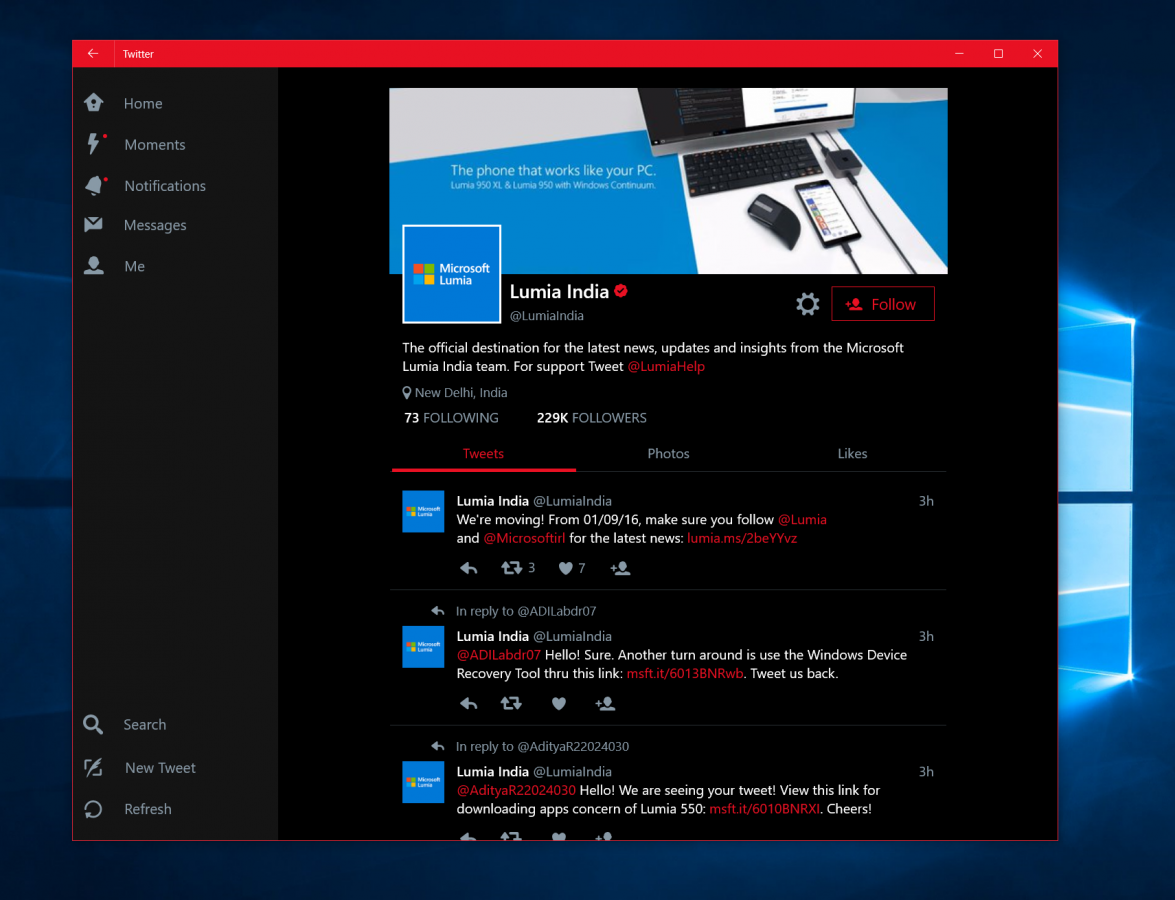Click the New Tweet compose icon
1175x900 pixels.
[x=93, y=767]
